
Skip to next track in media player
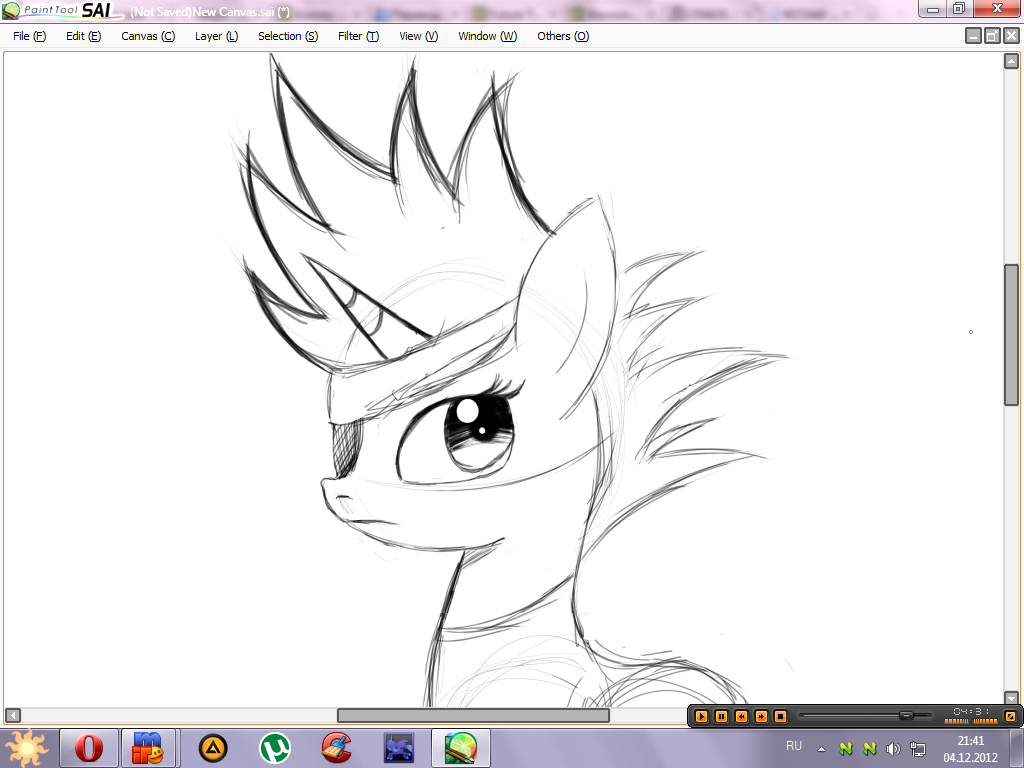[x=761, y=716]
